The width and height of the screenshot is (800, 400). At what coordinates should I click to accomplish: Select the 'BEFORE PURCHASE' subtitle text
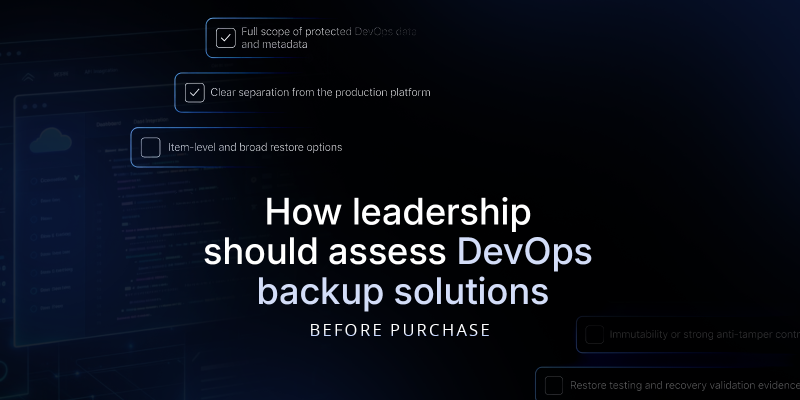400,330
